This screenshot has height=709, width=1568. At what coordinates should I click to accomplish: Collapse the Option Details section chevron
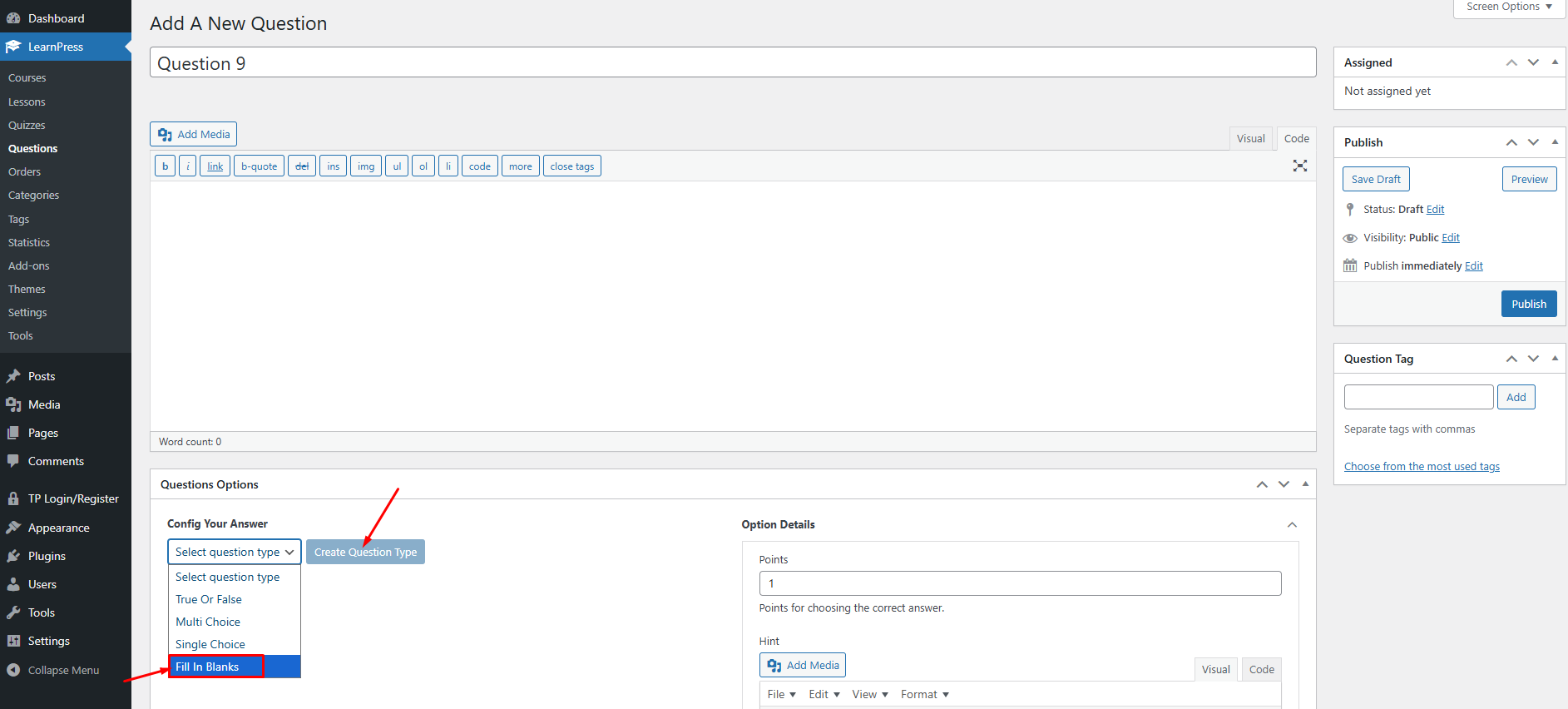click(1292, 524)
